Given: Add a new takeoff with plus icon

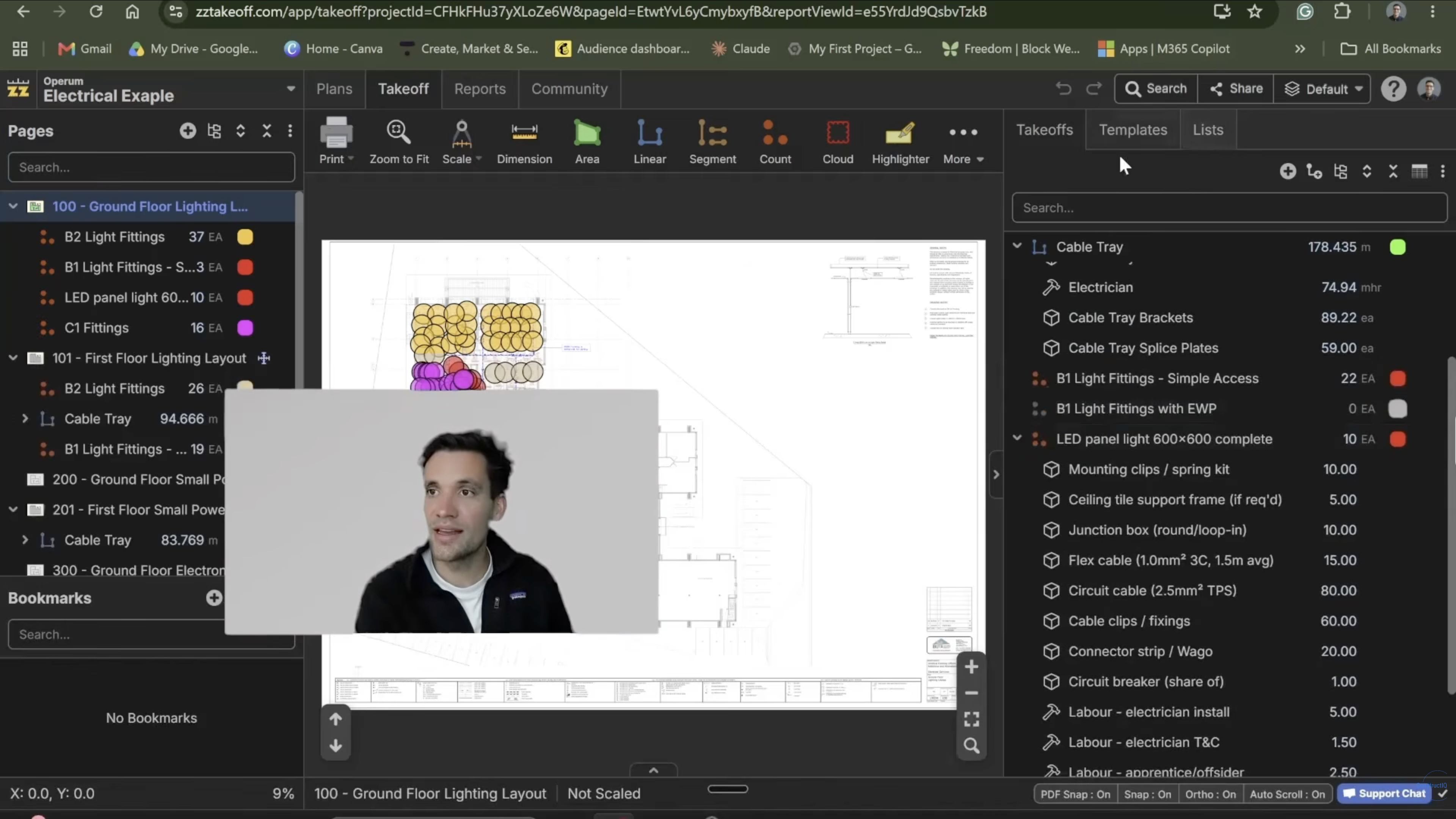Looking at the screenshot, I should (x=1288, y=171).
